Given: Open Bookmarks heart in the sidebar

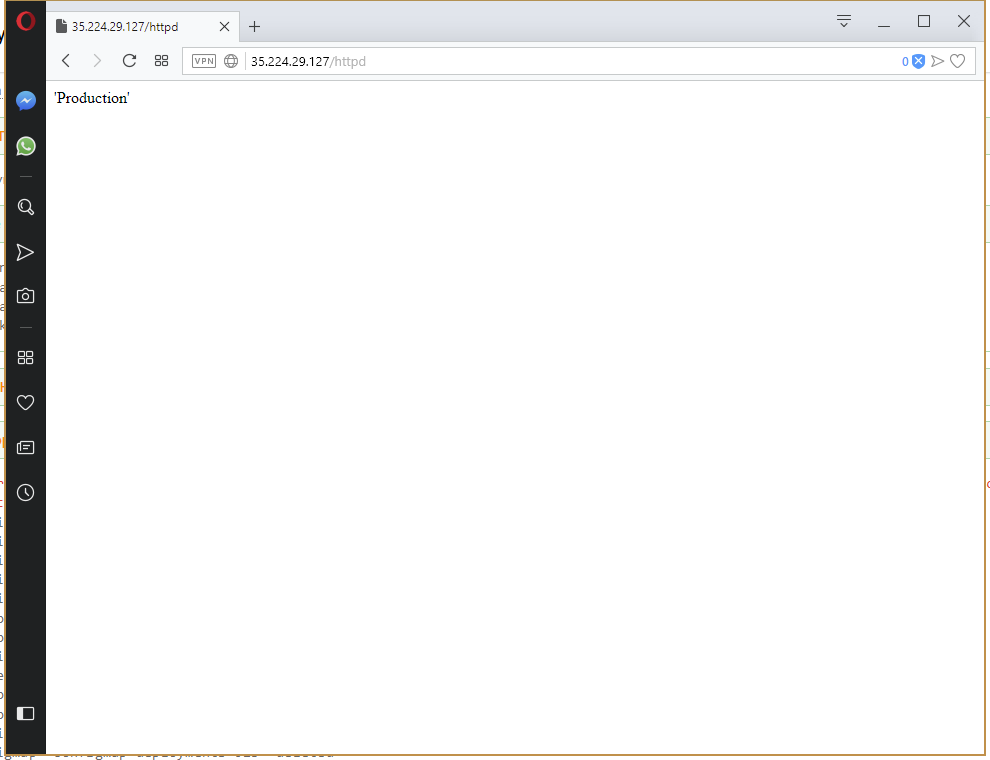Looking at the screenshot, I should [x=26, y=403].
